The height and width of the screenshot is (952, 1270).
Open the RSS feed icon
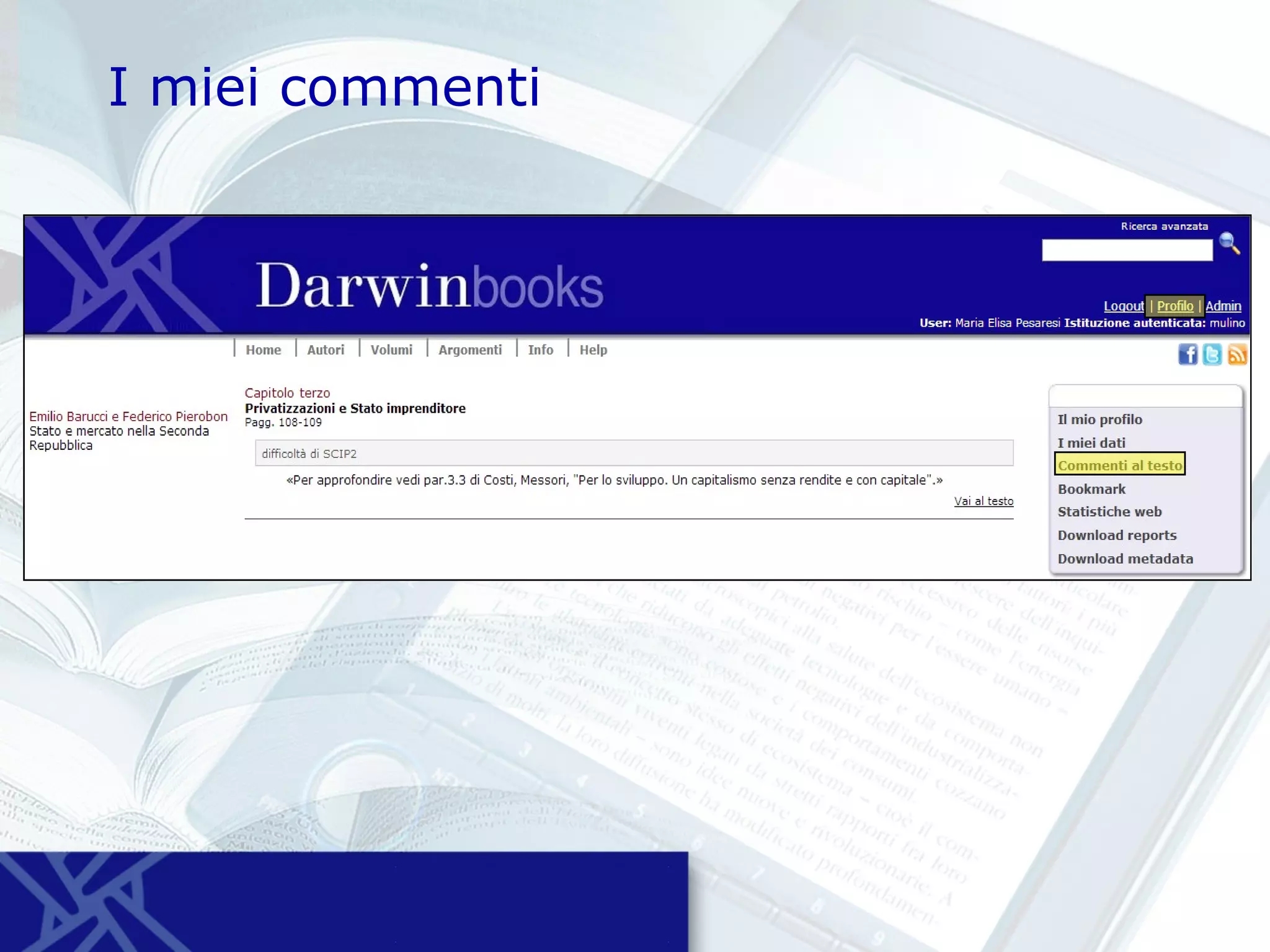pyautogui.click(x=1237, y=355)
